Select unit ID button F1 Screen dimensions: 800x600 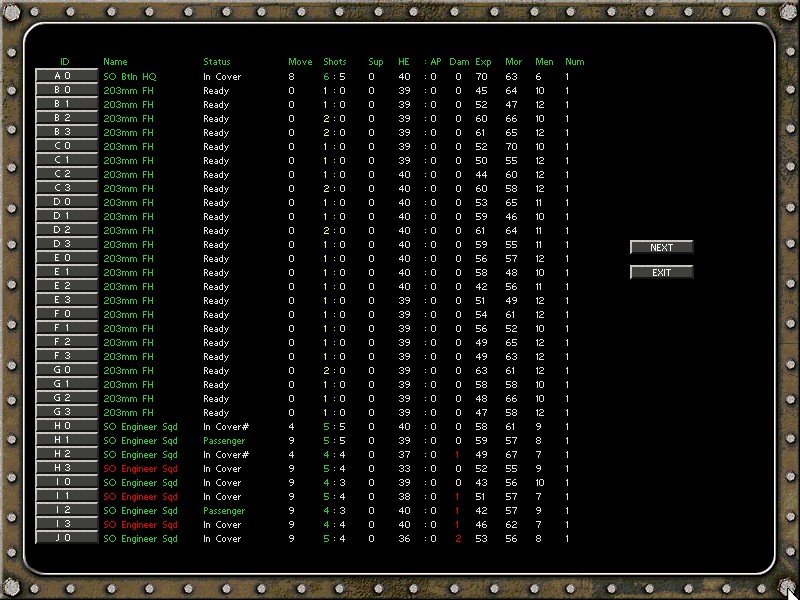[x=66, y=328]
